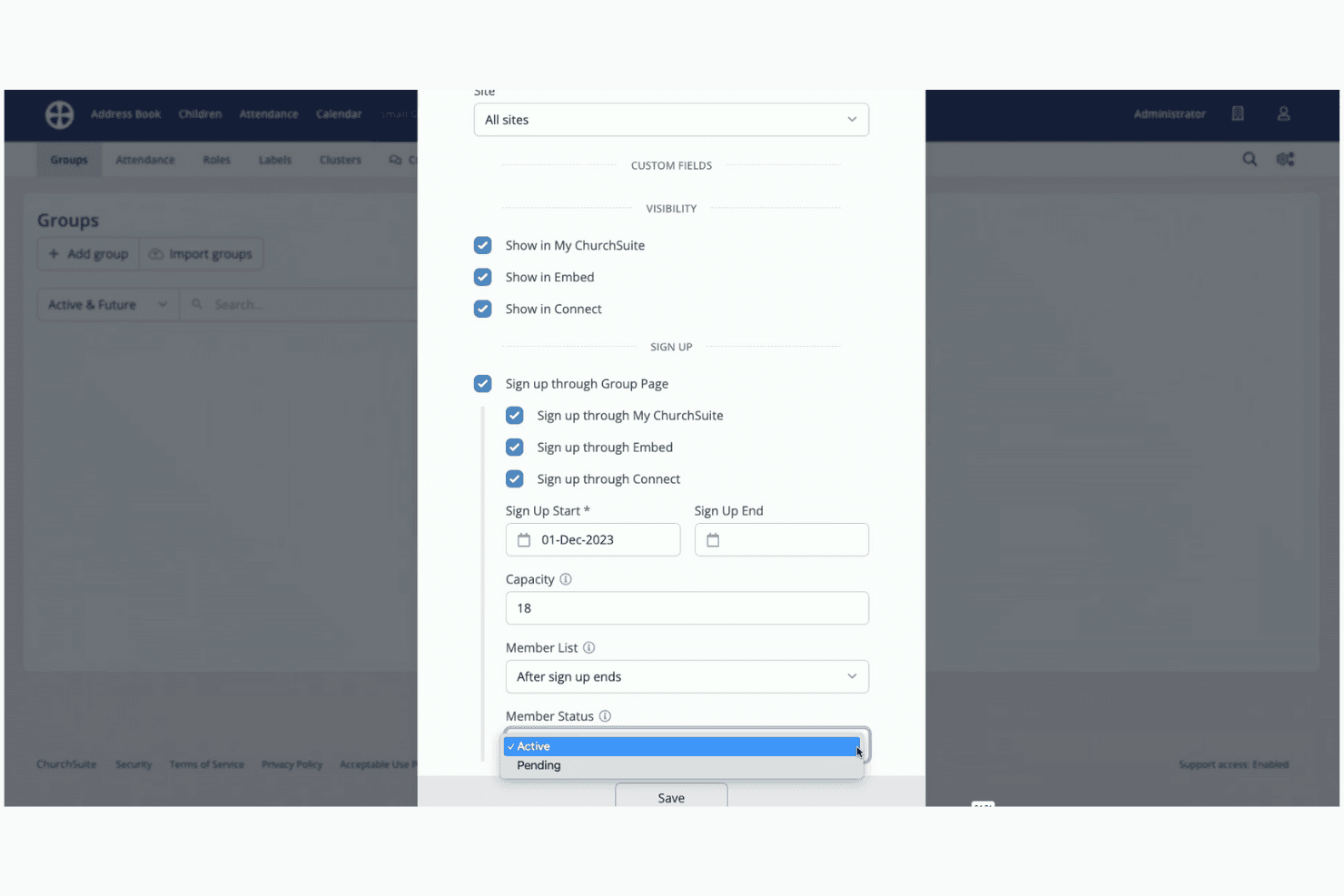Screen dimensions: 1344x896
Task: Open Children module
Action: pyautogui.click(x=200, y=114)
